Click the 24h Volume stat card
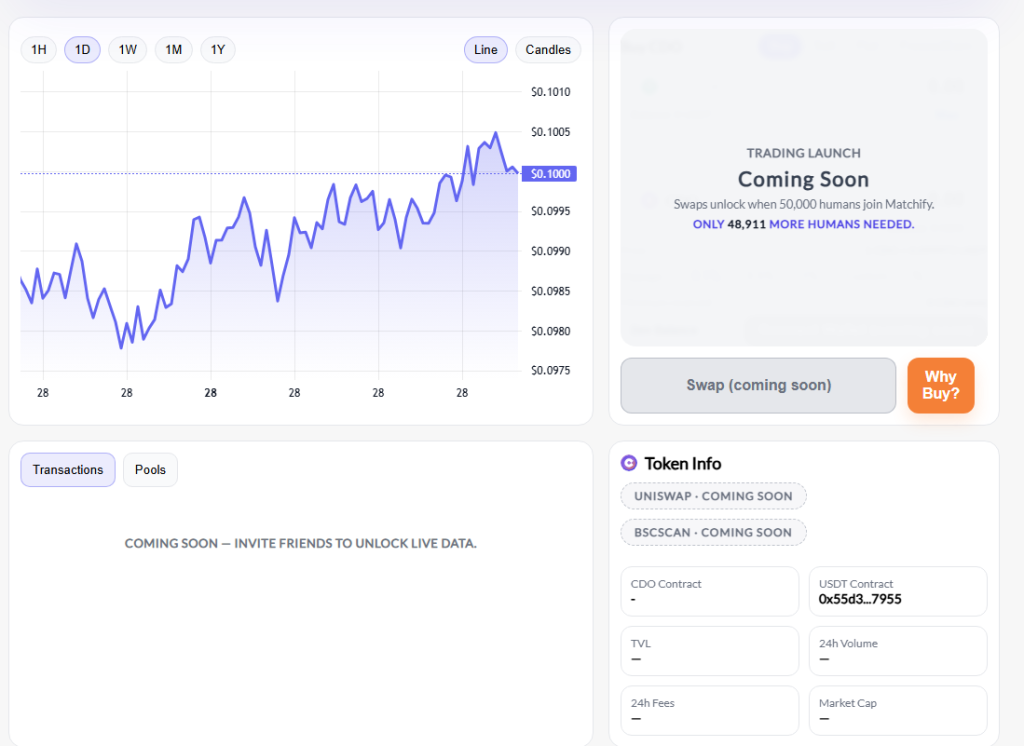Viewport: 1024px width, 746px height. point(897,651)
